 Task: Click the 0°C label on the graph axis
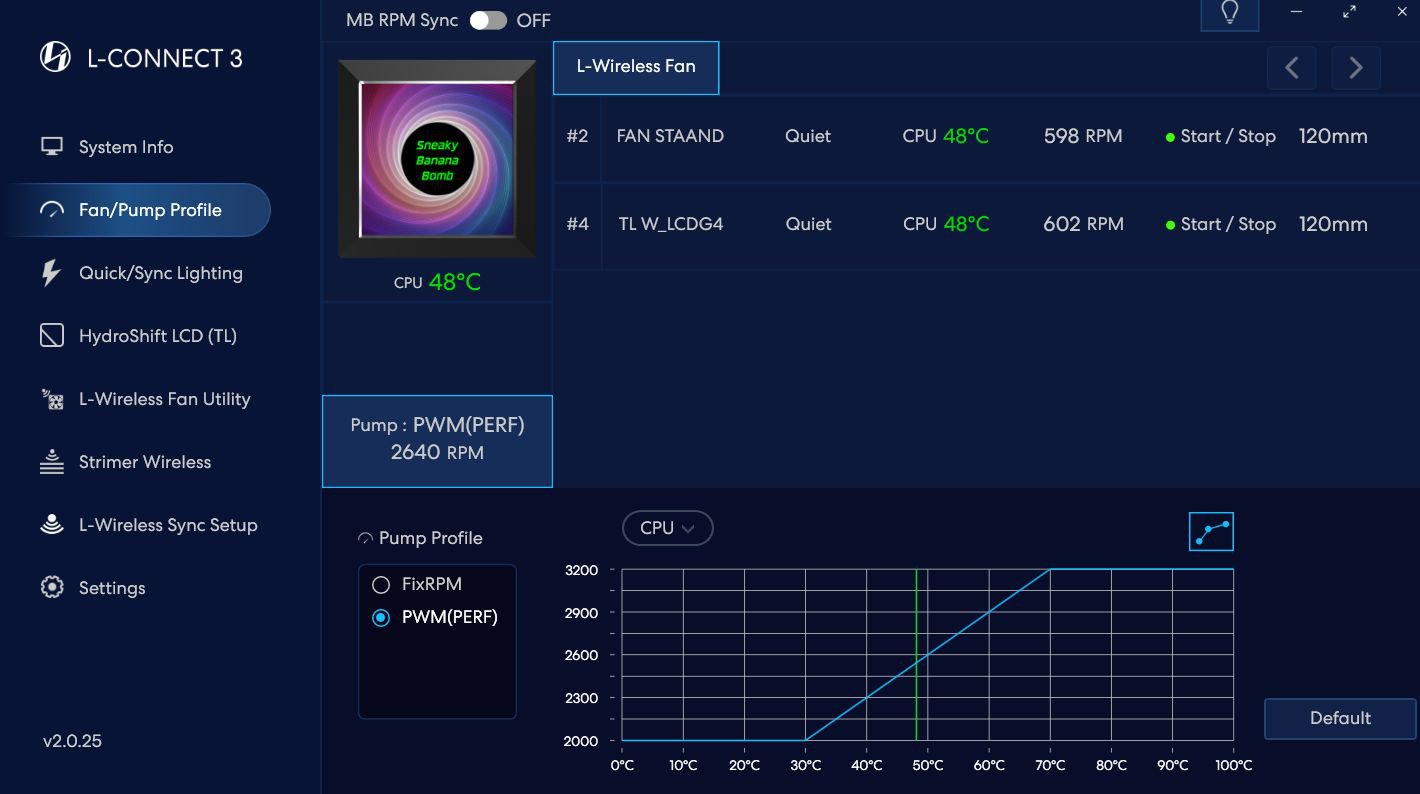[x=622, y=766]
